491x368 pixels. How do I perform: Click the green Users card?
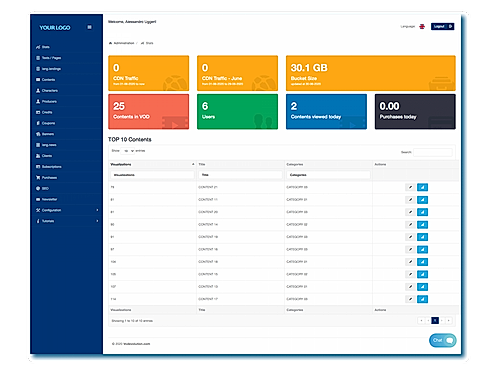[x=237, y=111]
